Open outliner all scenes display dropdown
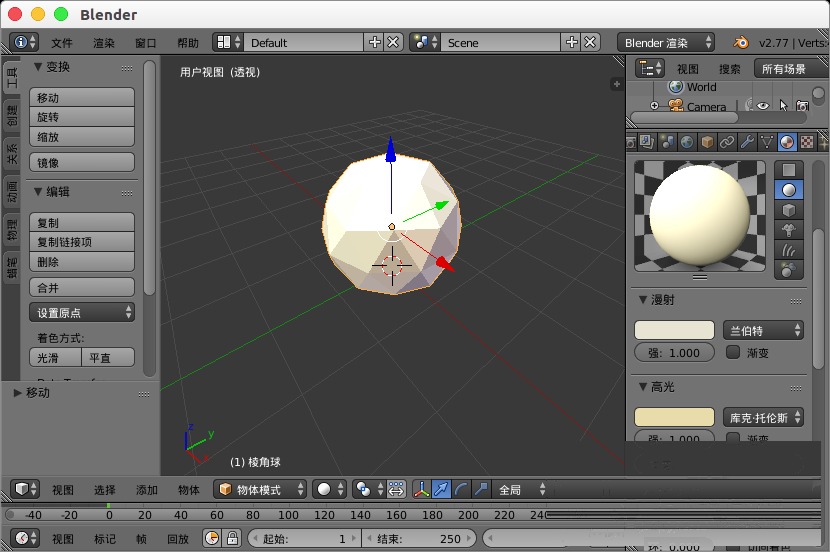The width and height of the screenshot is (830, 552). [x=791, y=68]
